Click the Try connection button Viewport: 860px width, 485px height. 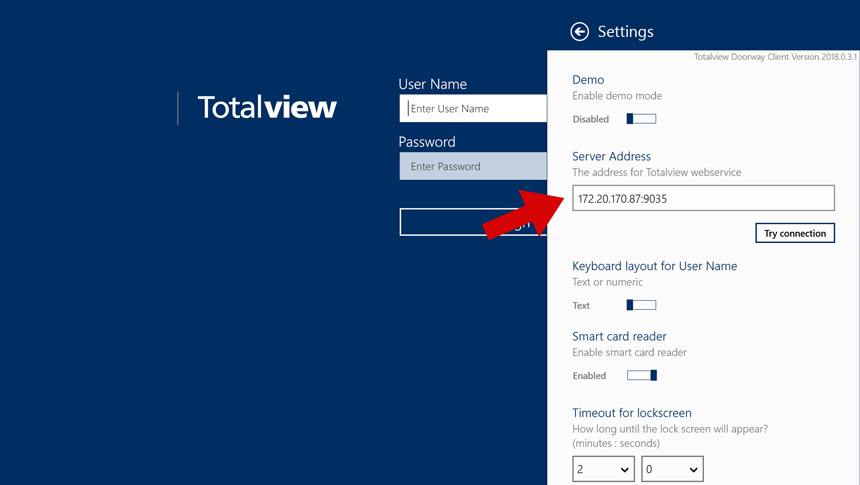tap(795, 233)
